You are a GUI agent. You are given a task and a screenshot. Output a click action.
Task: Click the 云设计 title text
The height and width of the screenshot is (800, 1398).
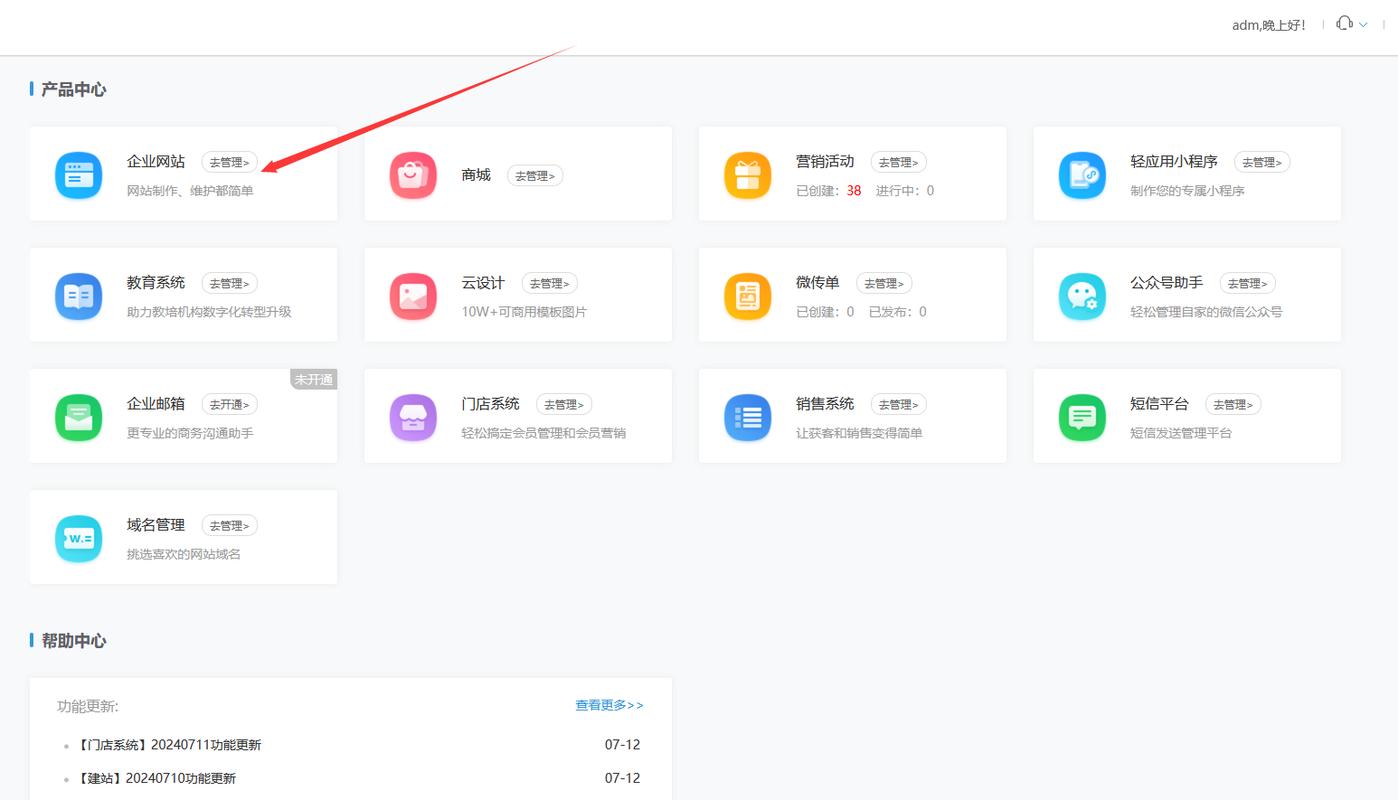[x=483, y=282]
